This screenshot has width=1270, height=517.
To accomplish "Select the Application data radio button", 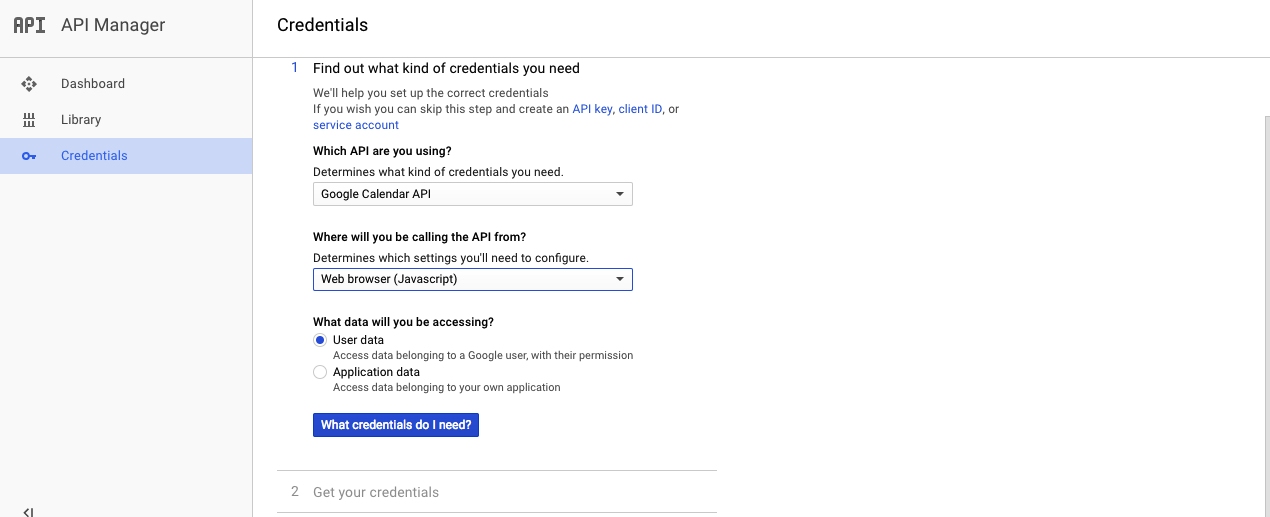I will (x=320, y=372).
